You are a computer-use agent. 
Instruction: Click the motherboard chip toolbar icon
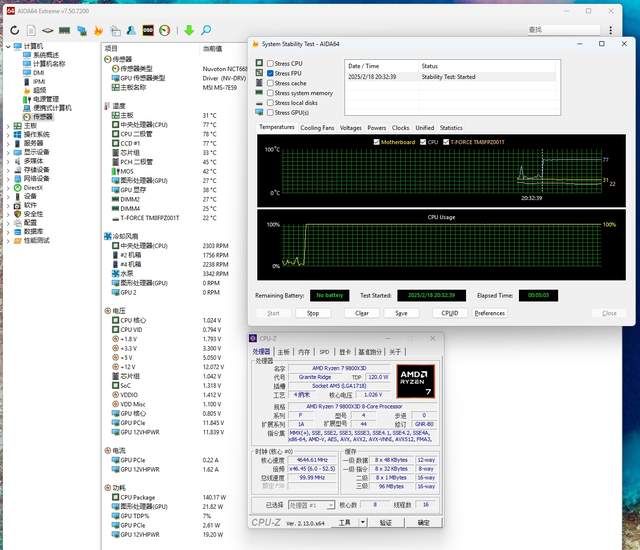[48, 30]
